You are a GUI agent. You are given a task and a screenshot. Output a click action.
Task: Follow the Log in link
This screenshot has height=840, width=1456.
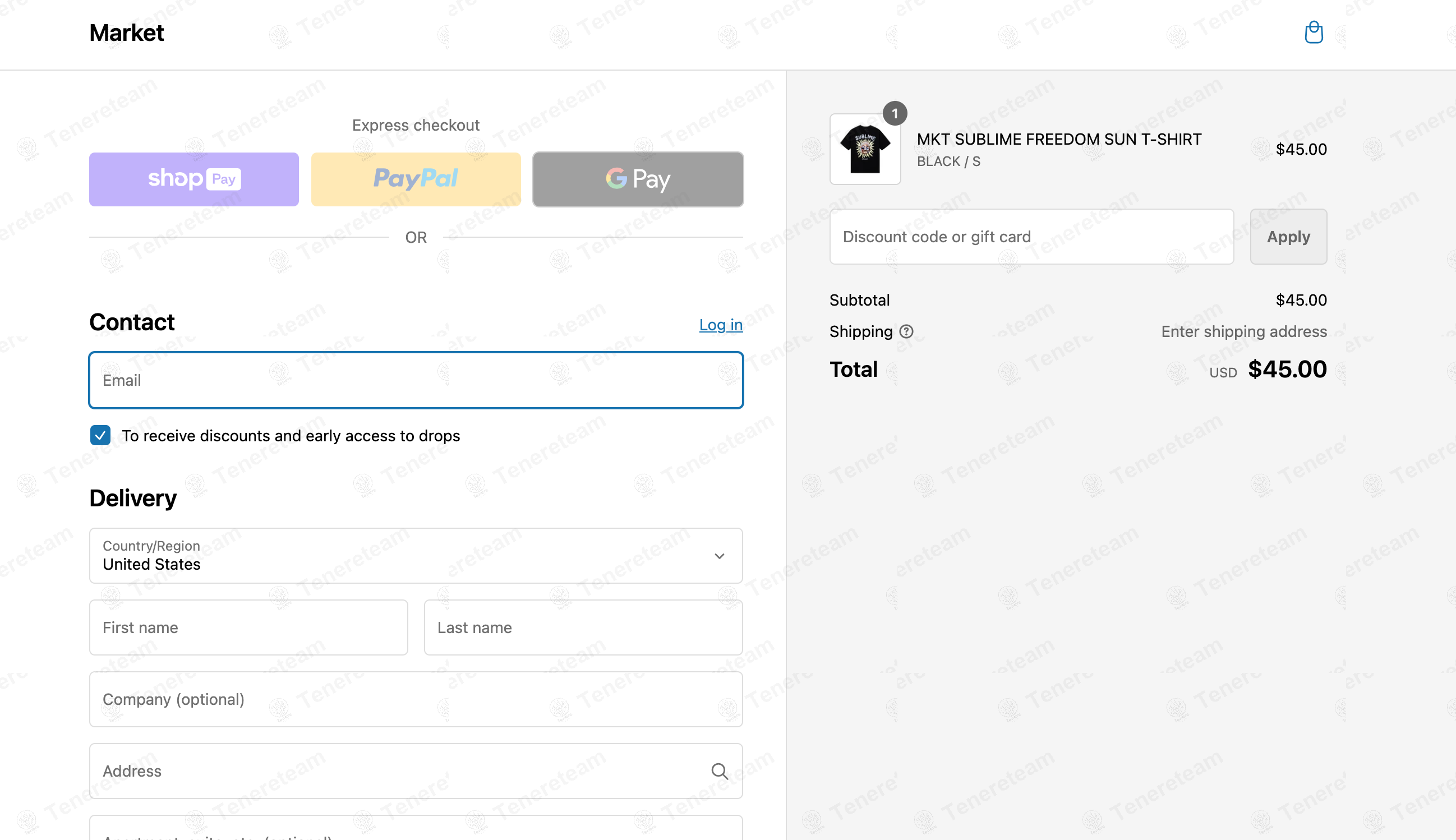(x=721, y=325)
